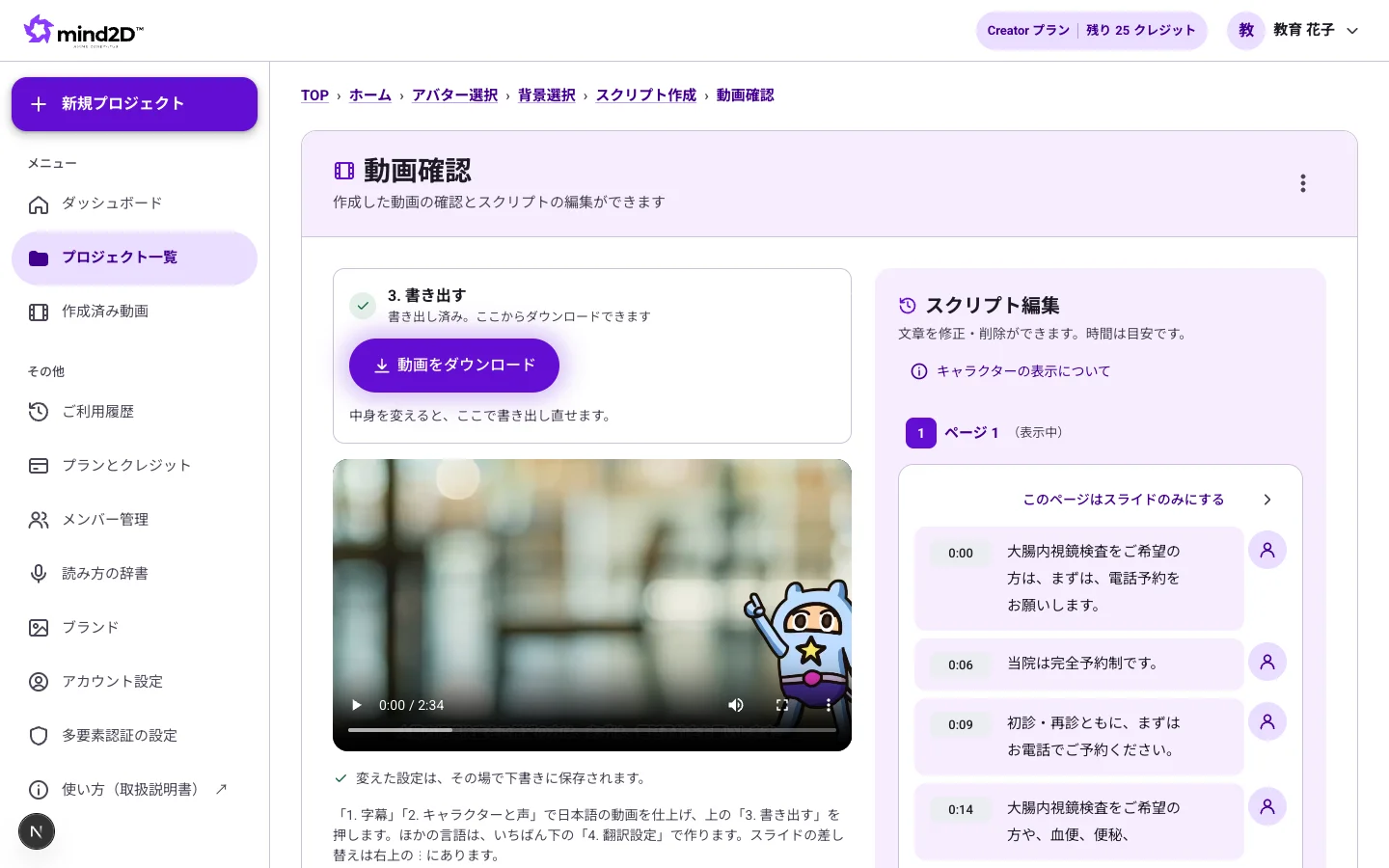
Task: Click the avatar icon for the 0:14 script line
Action: click(x=1267, y=806)
